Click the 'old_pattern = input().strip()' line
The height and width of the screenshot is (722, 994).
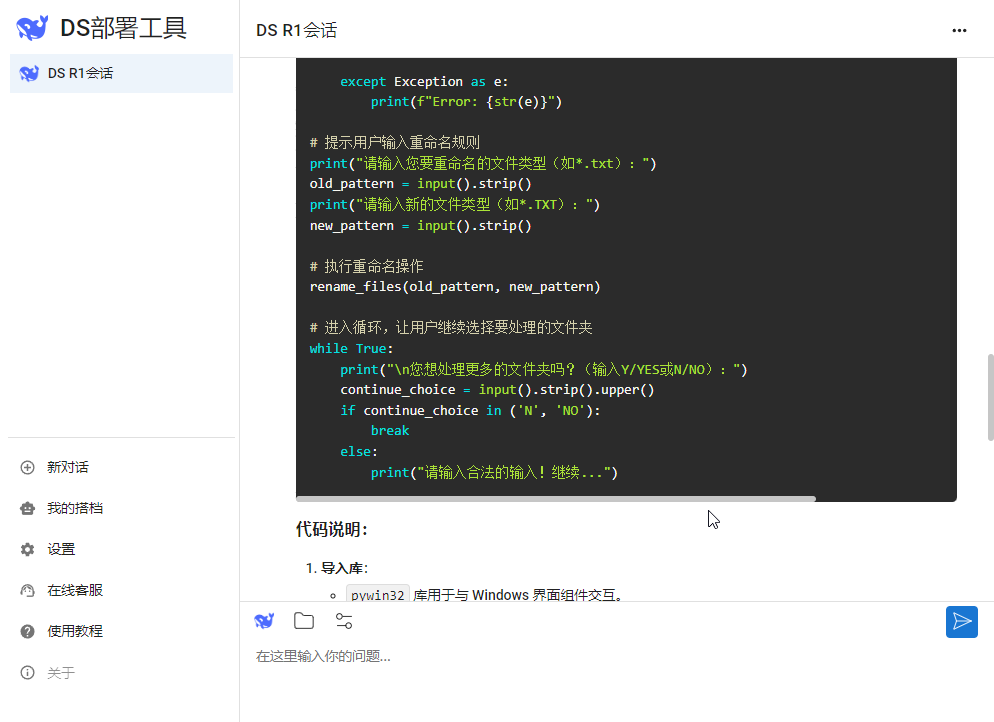[x=420, y=184]
